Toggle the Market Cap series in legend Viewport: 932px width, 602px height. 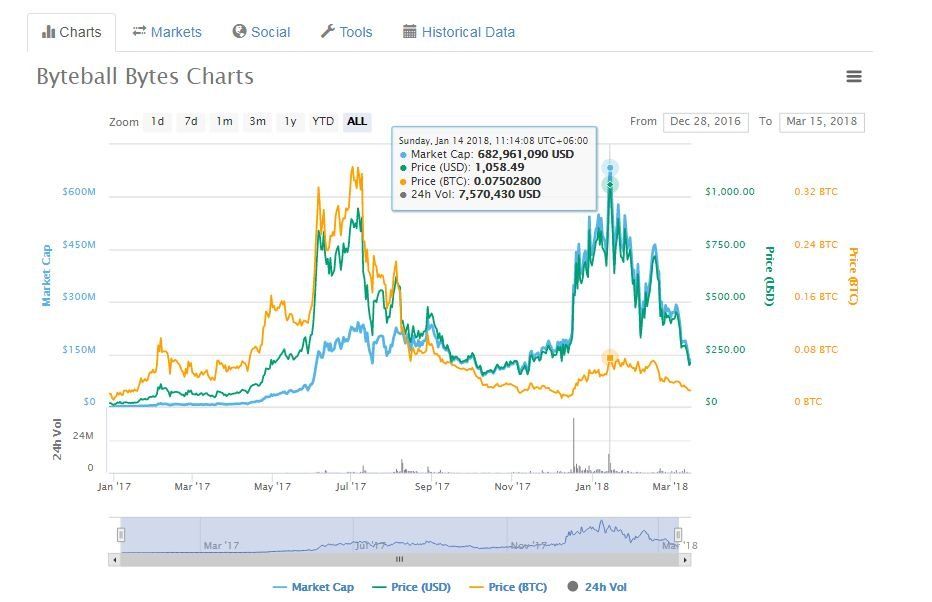tap(313, 587)
